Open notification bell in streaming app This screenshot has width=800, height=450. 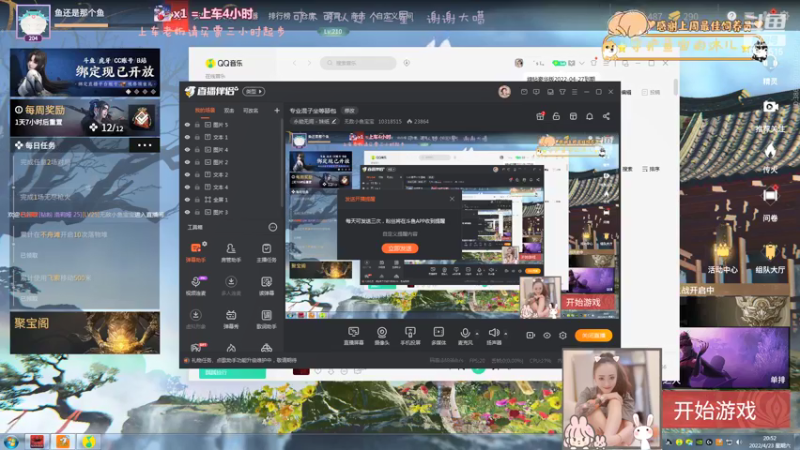[589, 116]
